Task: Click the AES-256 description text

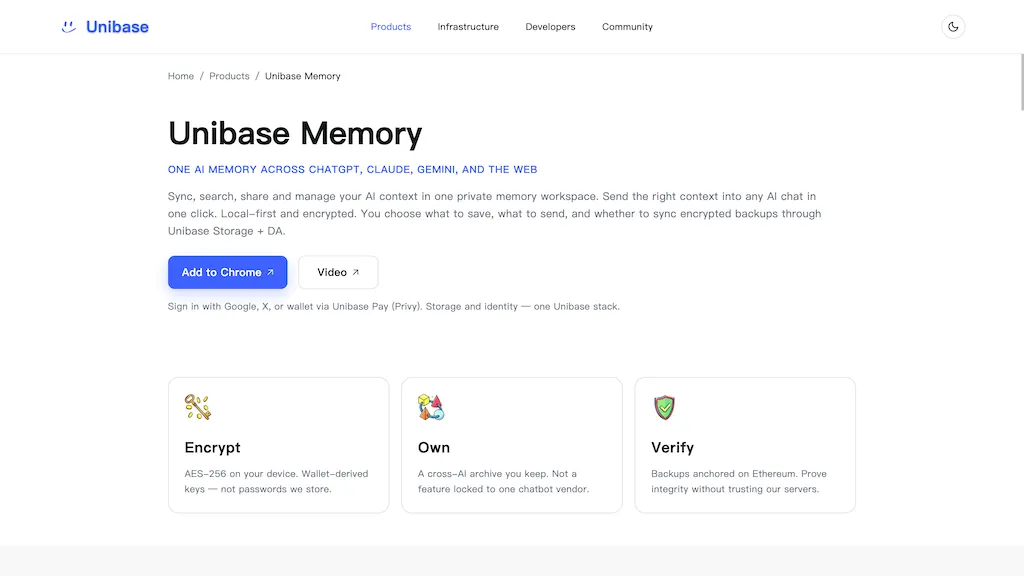Action: (x=276, y=481)
